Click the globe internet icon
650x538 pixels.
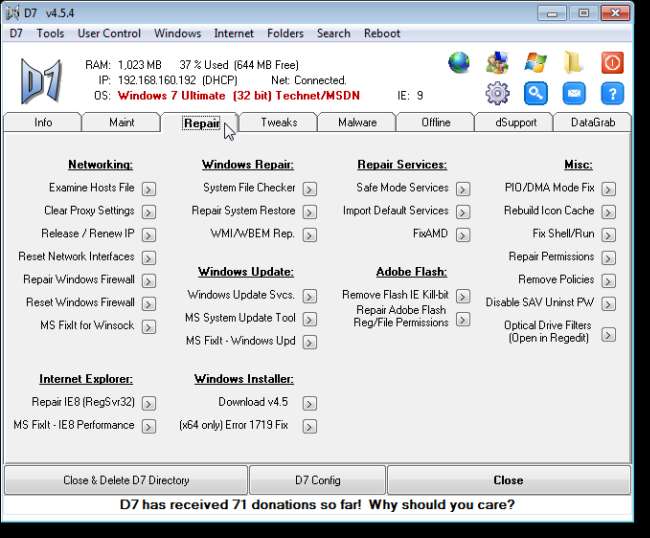tap(459, 63)
